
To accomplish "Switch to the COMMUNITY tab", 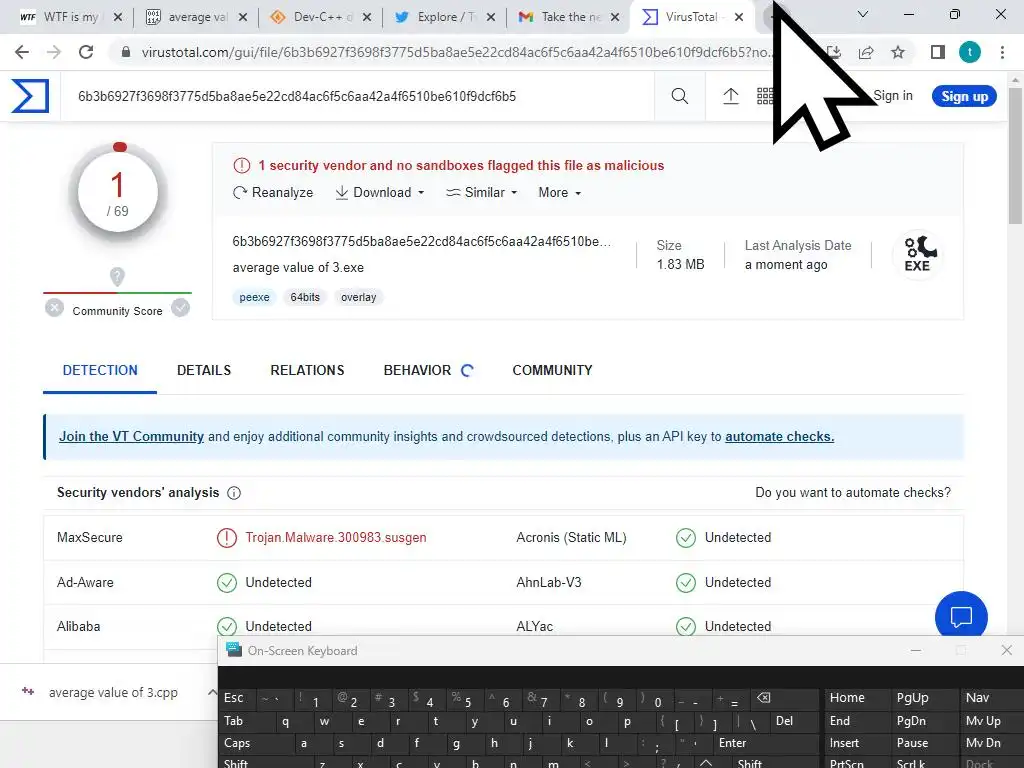I will point(552,370).
